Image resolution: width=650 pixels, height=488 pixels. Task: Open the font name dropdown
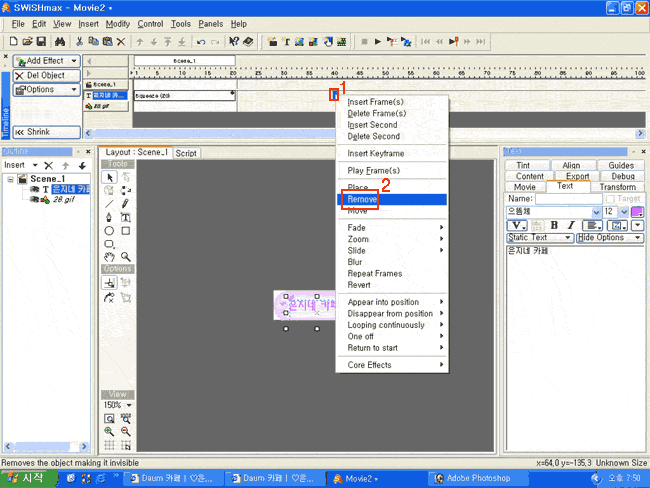click(x=596, y=212)
